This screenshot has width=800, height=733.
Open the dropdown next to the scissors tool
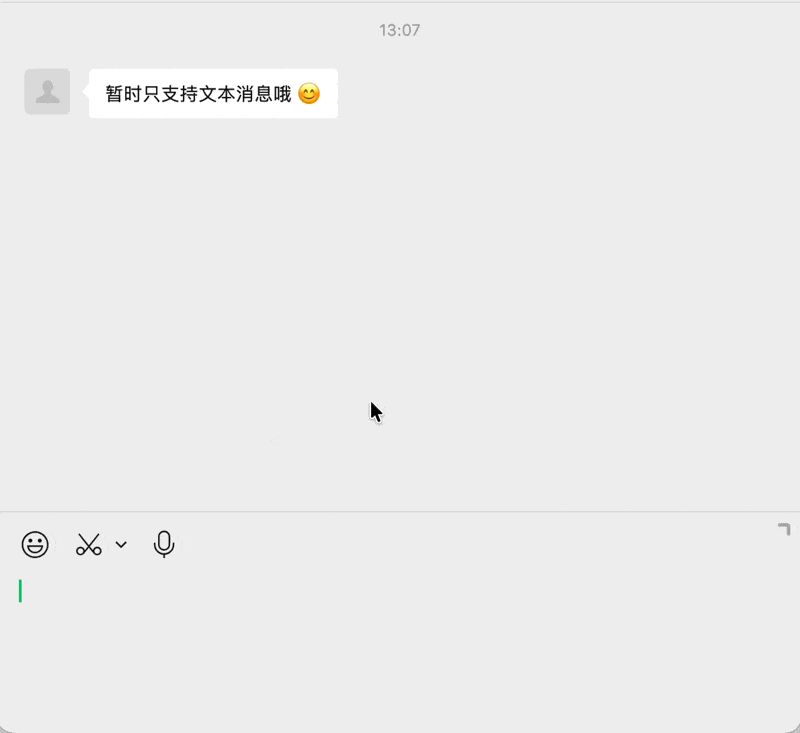coord(120,545)
